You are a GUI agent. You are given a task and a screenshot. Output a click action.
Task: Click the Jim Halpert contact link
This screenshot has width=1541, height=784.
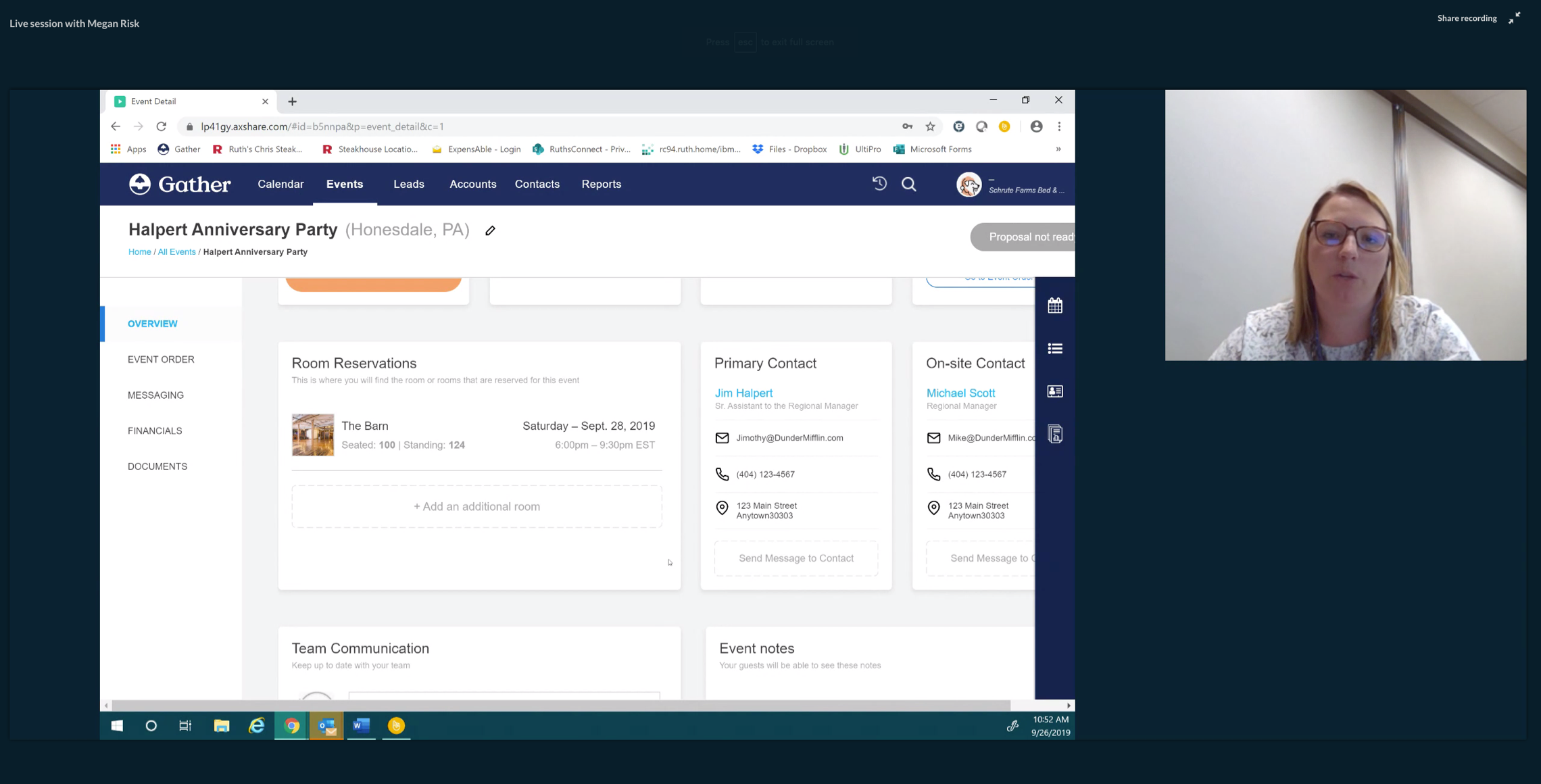743,393
